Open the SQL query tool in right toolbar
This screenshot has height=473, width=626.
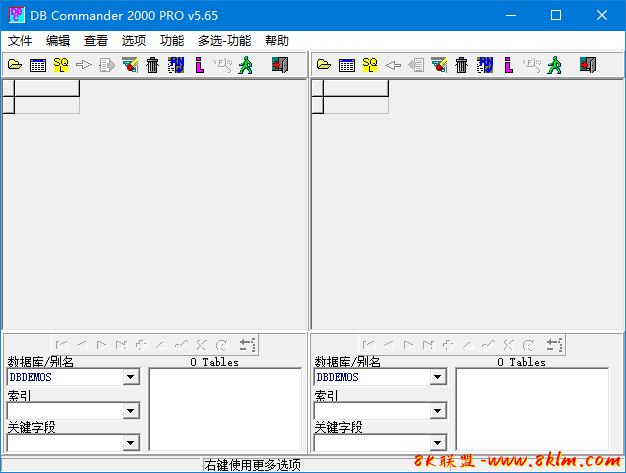(x=370, y=65)
